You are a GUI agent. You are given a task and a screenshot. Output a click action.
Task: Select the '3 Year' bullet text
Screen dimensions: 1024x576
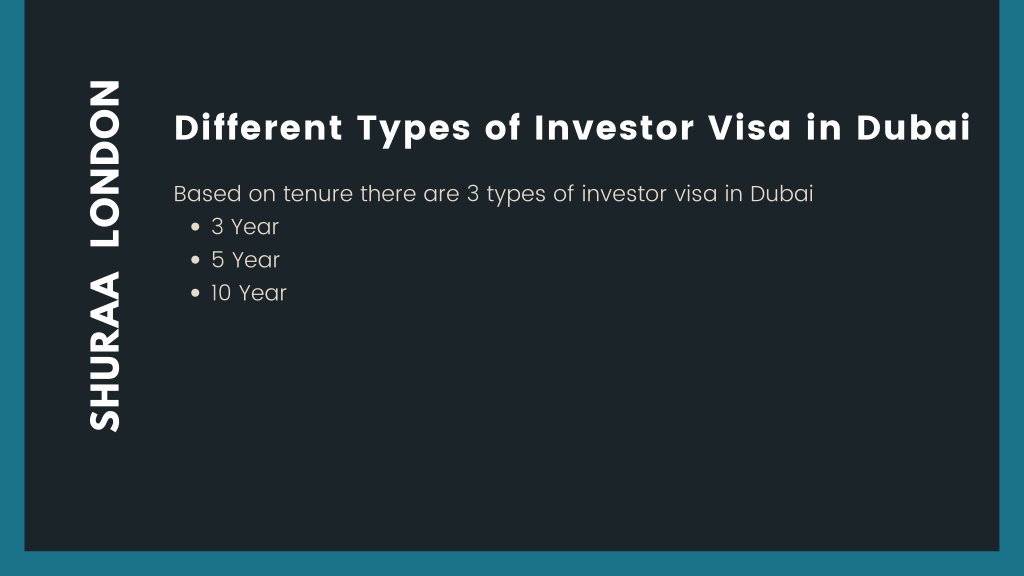coord(245,227)
